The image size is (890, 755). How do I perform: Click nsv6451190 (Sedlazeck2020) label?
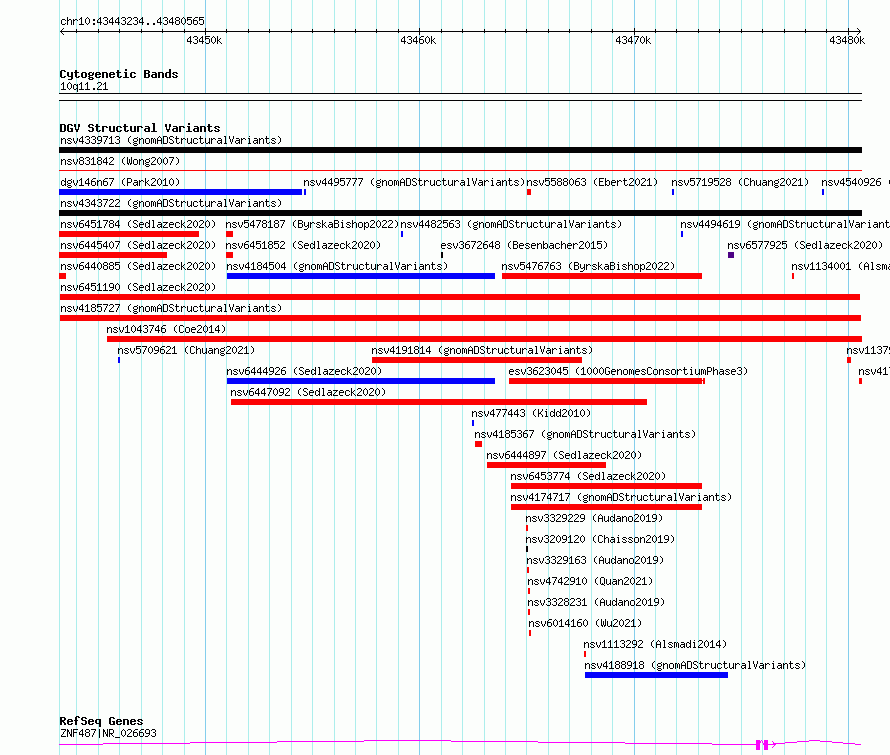pos(138,287)
